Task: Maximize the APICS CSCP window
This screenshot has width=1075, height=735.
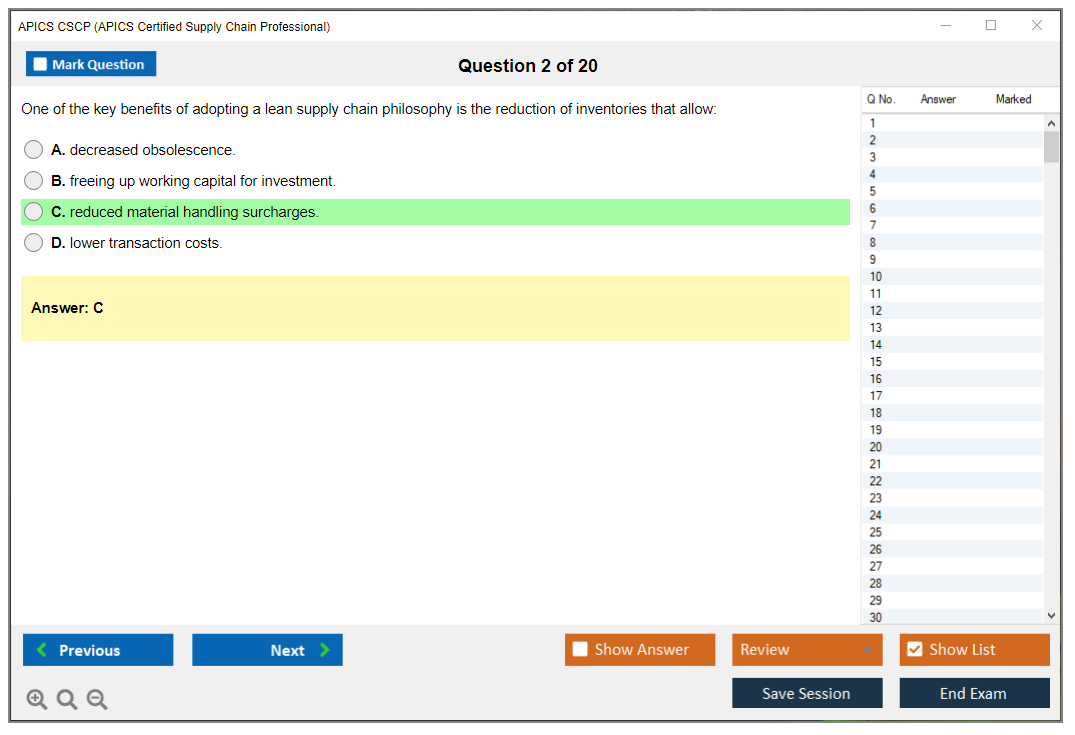Action: click(991, 26)
